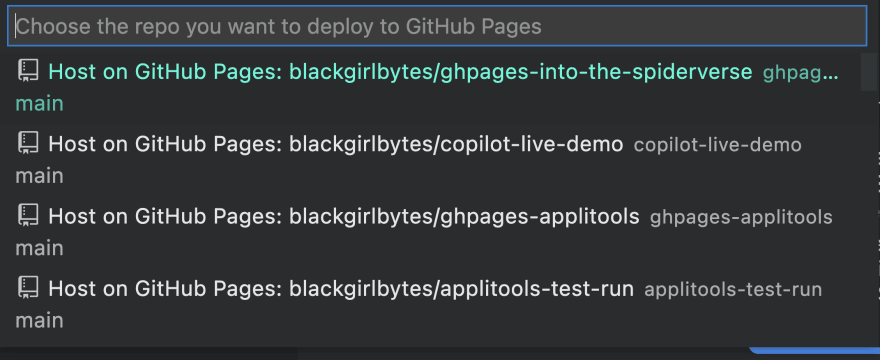Click 'main' branch label under copilot-live-demo
The width and height of the screenshot is (880, 360).
(39, 176)
